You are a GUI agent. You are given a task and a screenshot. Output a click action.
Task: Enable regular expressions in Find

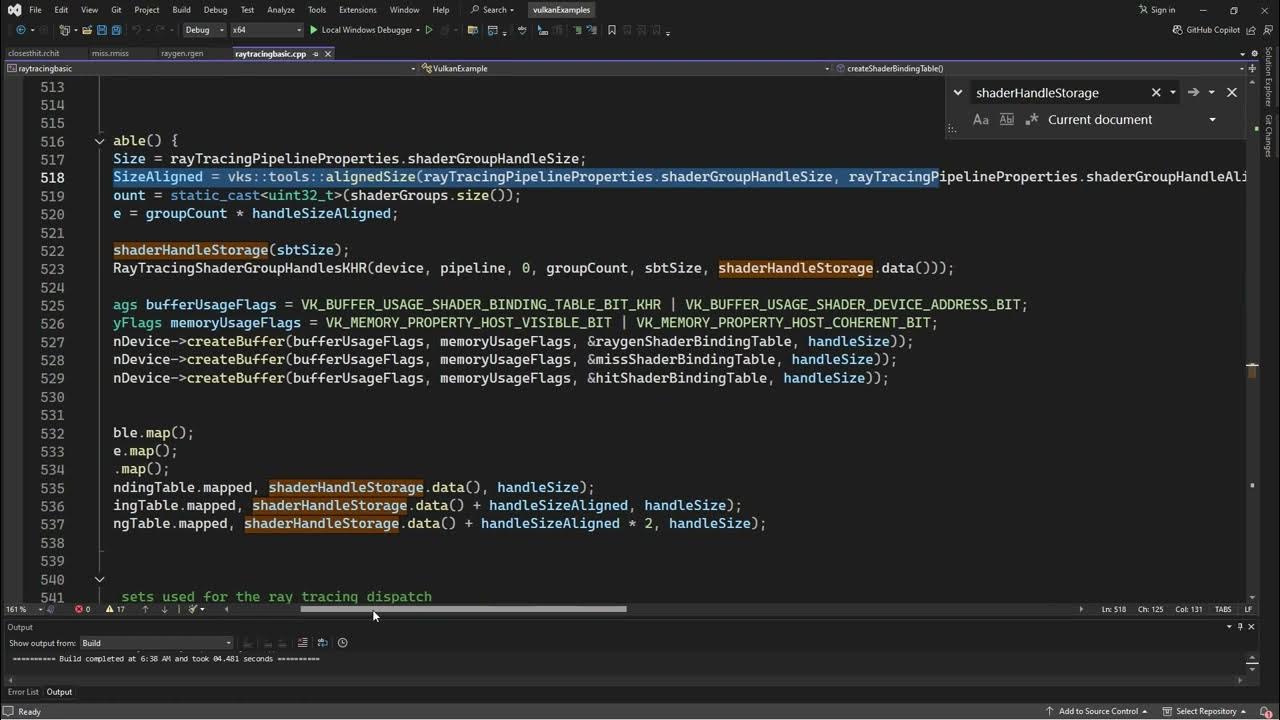pyautogui.click(x=1032, y=119)
